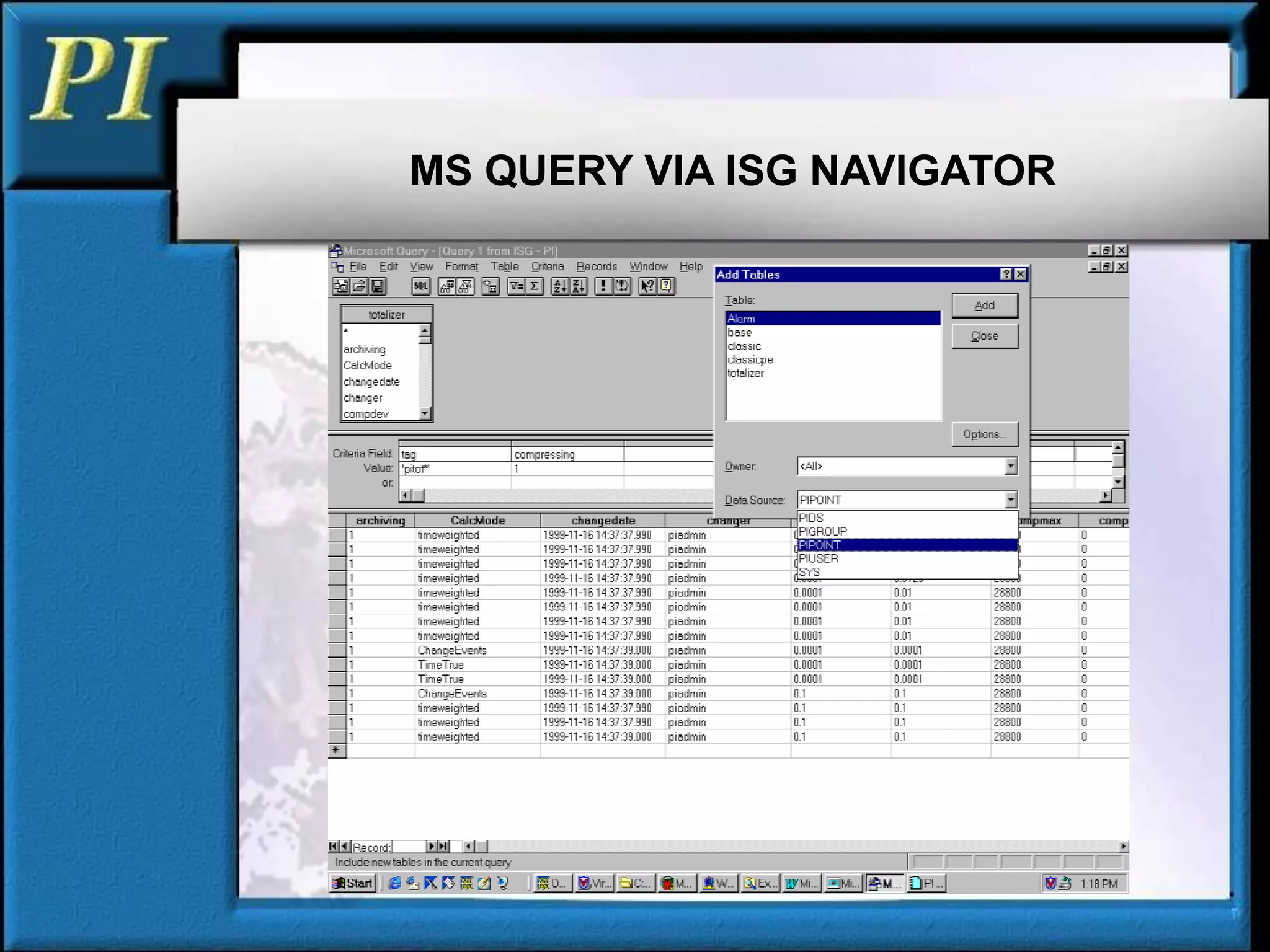This screenshot has height=952, width=1270.
Task: Open the Format menu
Action: 462,267
